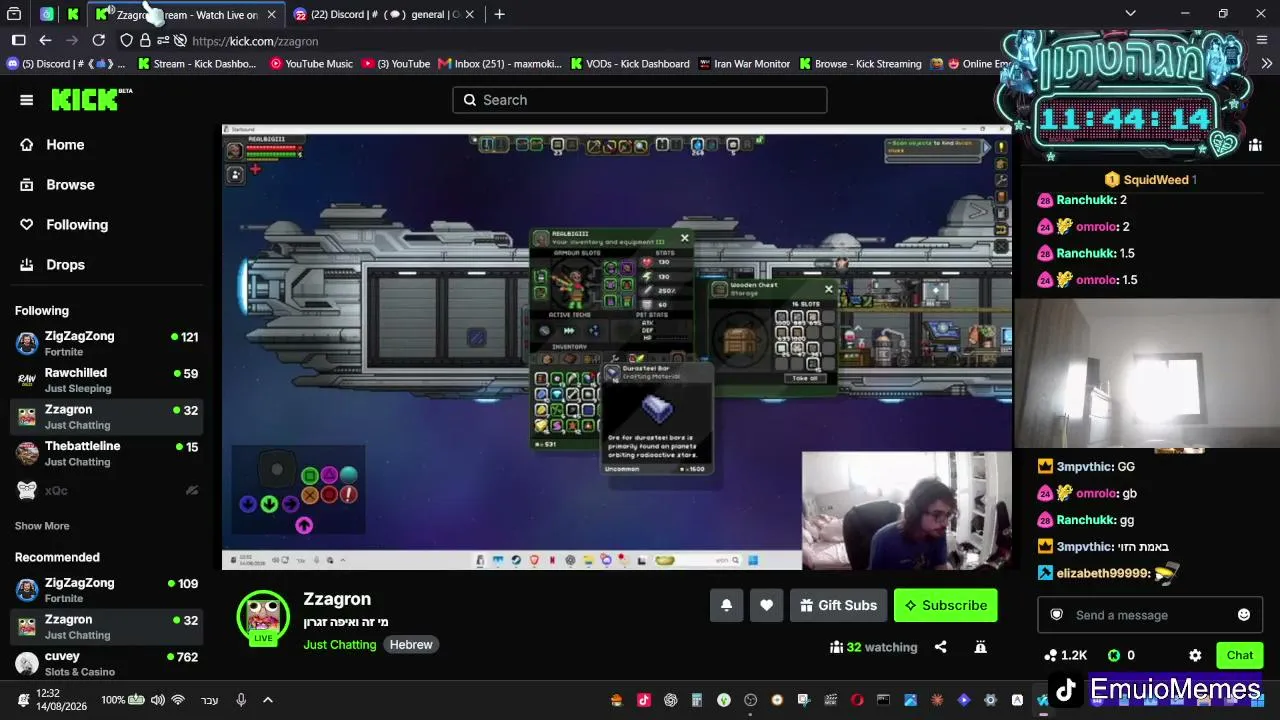This screenshot has width=1280, height=720.
Task: Open the Iran War Monitor bookmark
Action: coord(744,64)
